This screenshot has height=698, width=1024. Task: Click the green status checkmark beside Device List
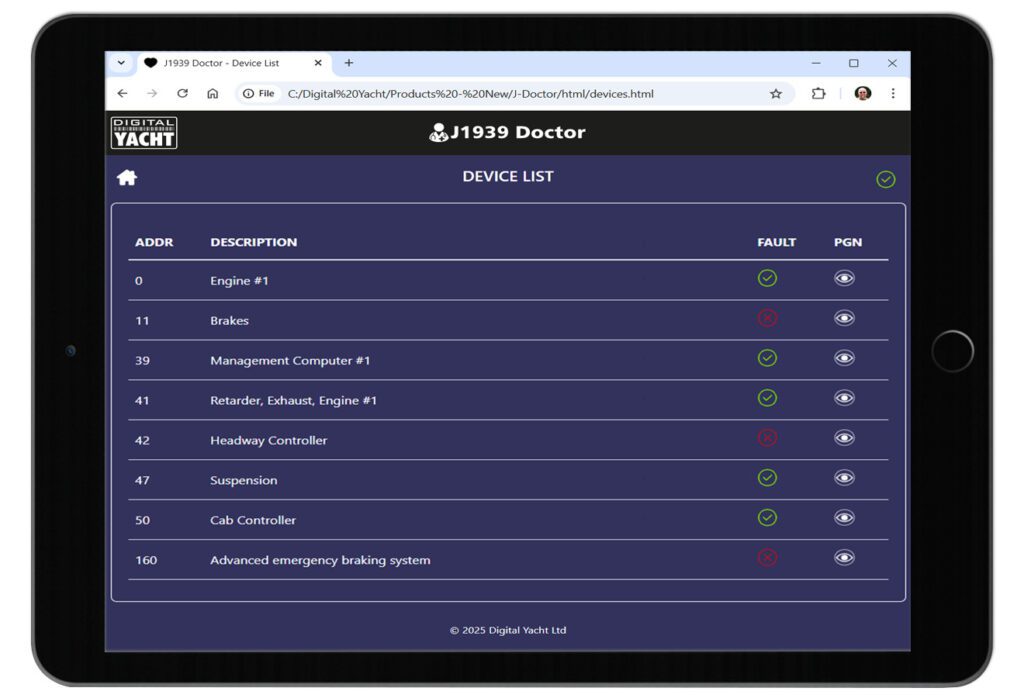(x=885, y=179)
